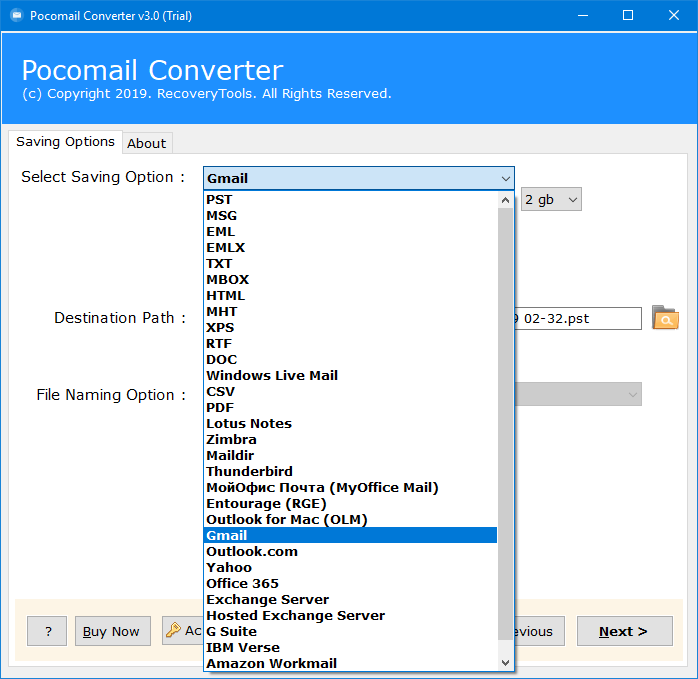Select МойОфис Почта (MyOffice Mail) option
Screen dimensions: 698x679
pyautogui.click(x=350, y=488)
